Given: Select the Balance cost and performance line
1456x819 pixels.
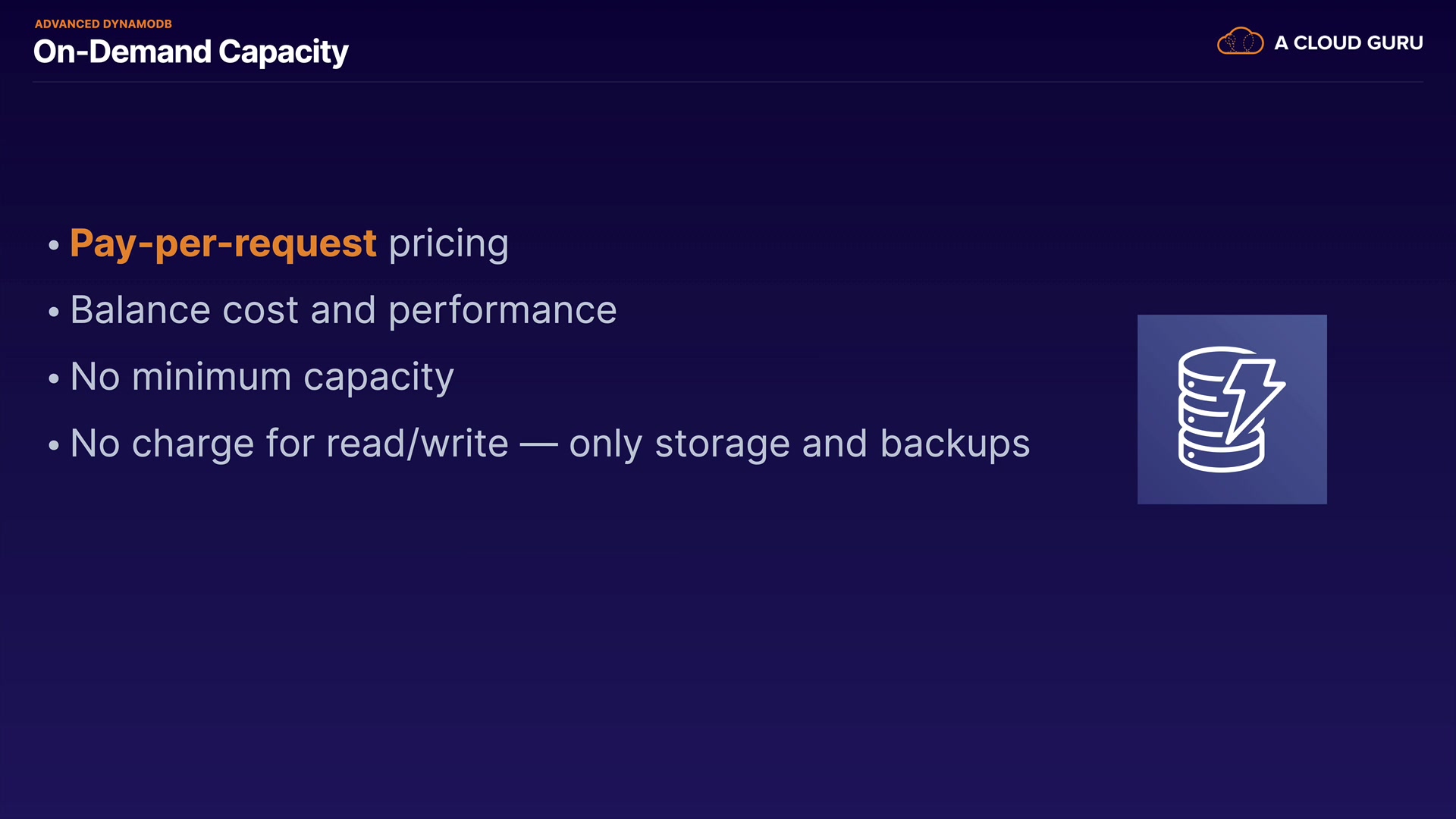Looking at the screenshot, I should 343,310.
